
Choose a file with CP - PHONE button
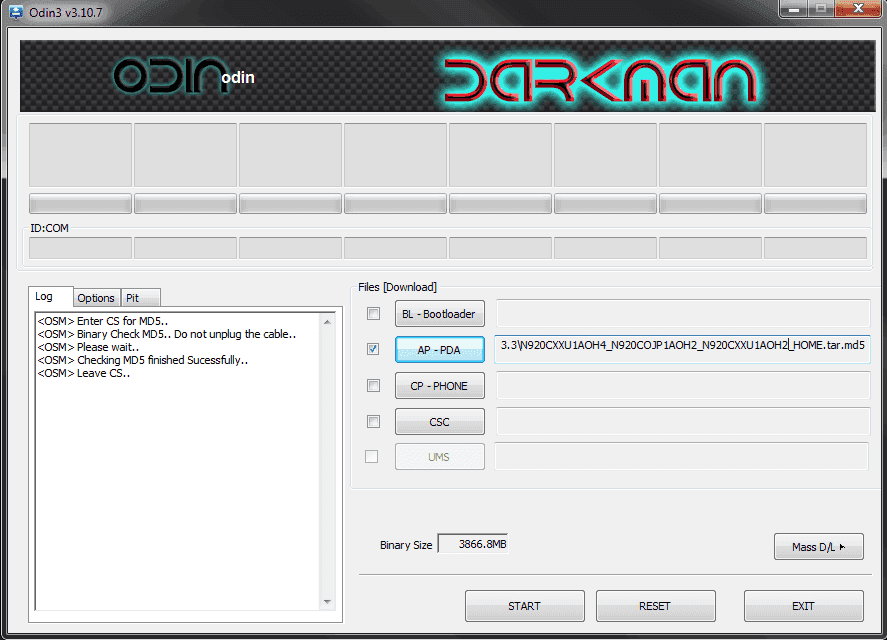pos(440,386)
